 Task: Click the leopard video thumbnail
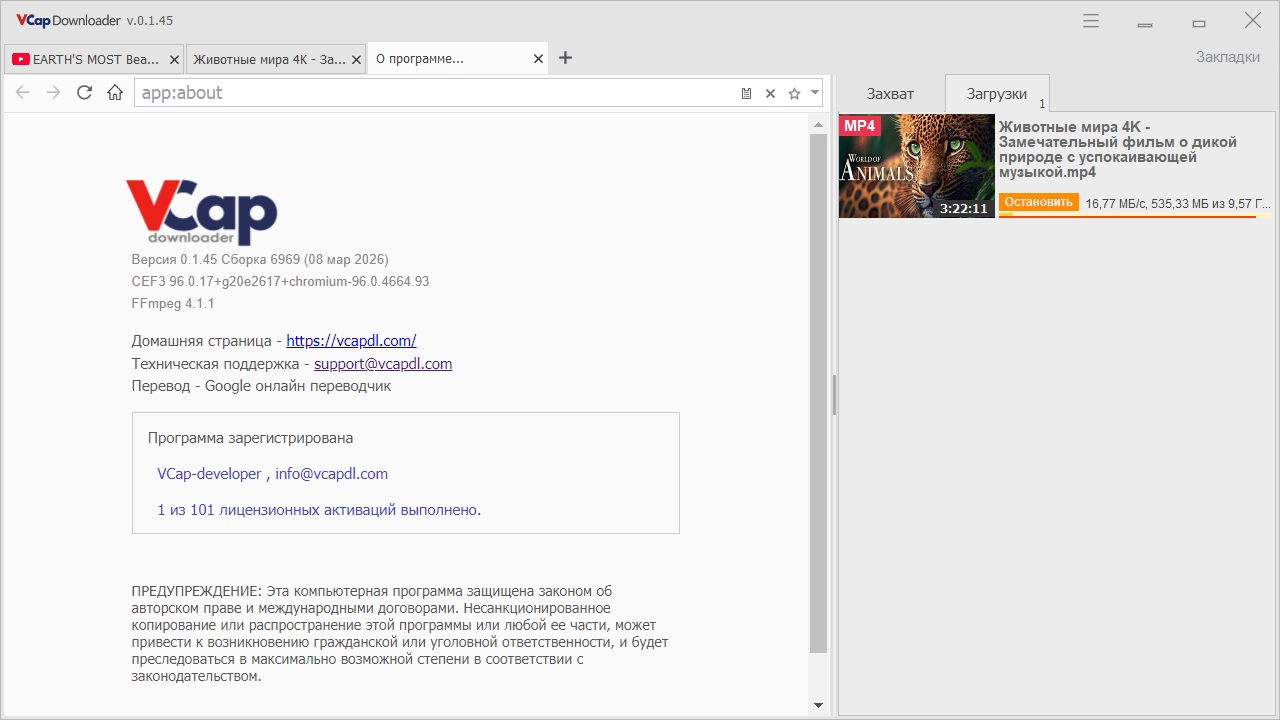tap(917, 166)
